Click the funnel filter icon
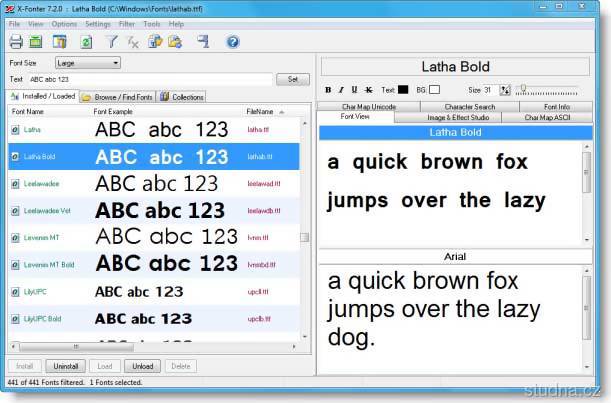This screenshot has width=611, height=403. pos(111,42)
